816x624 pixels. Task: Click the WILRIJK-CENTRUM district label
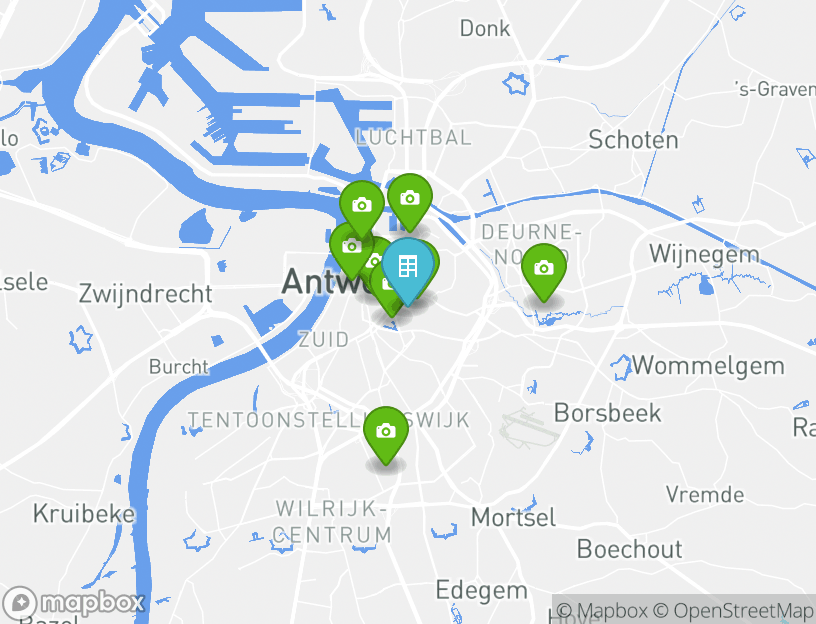333,522
